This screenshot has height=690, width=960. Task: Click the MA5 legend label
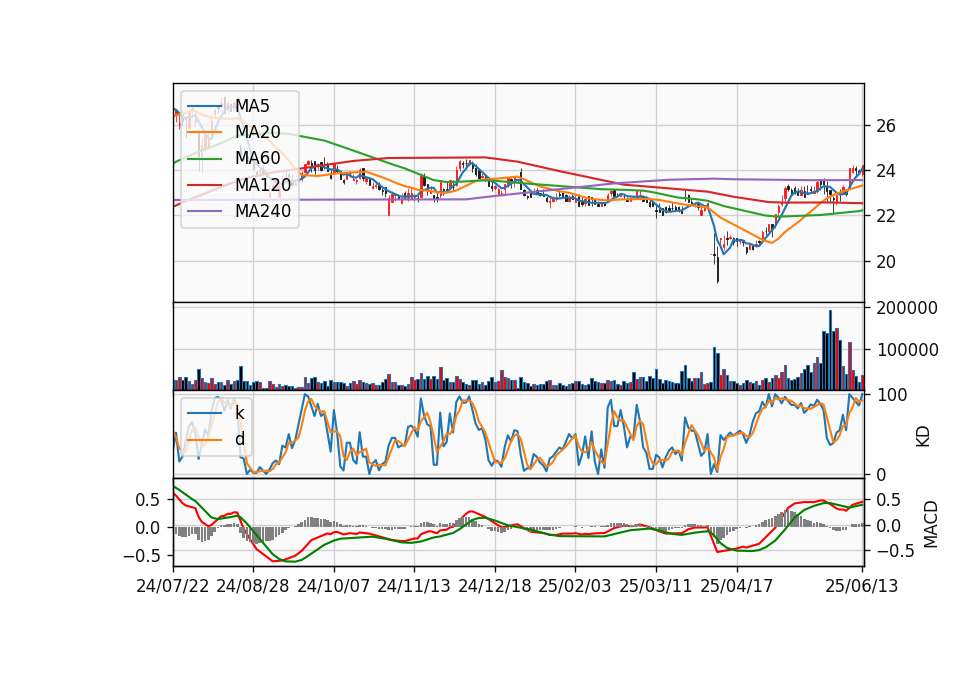coord(252,106)
